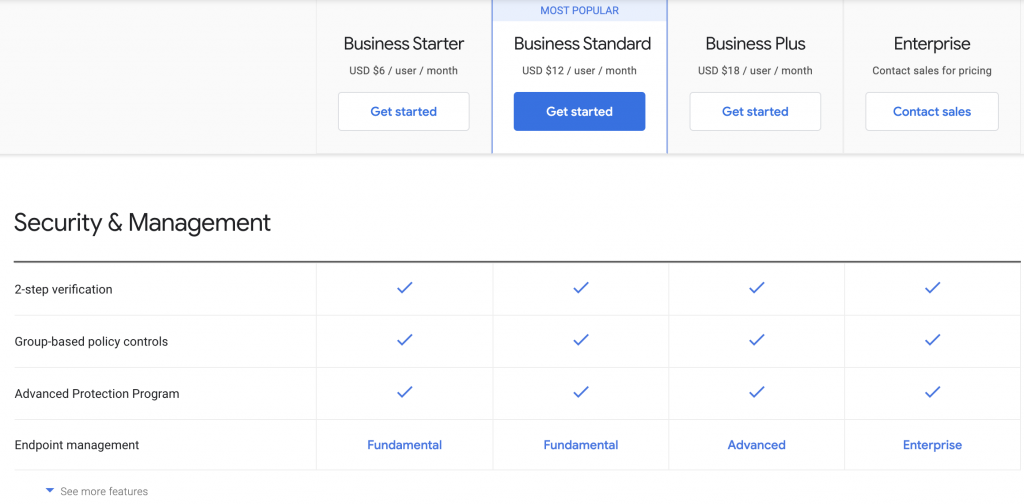Click Business Standard's 2-step verification checkmark
This screenshot has height=504, width=1024.
[581, 287]
